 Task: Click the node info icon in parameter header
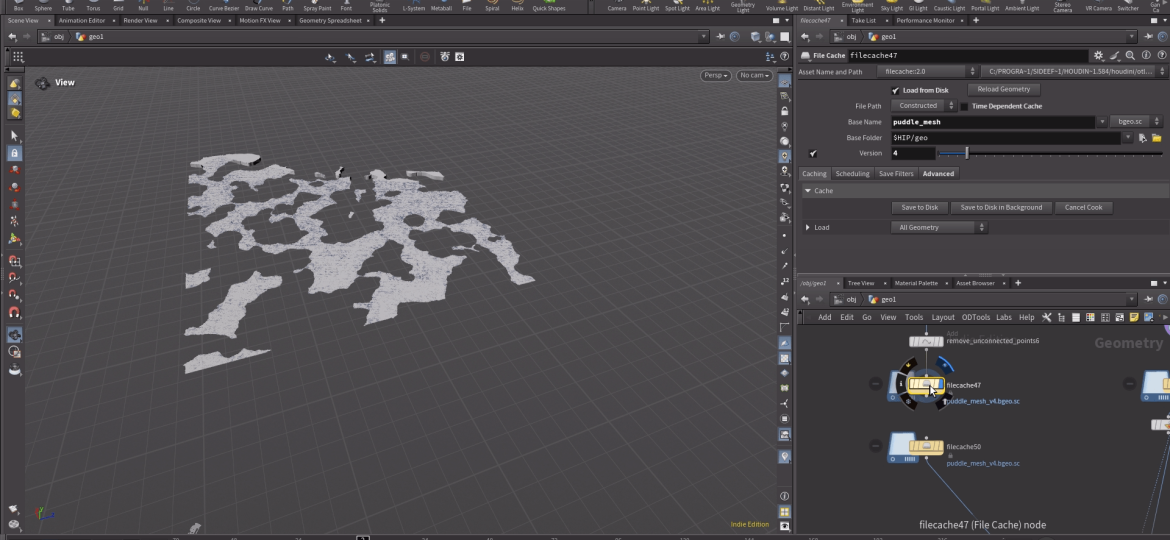point(1145,56)
